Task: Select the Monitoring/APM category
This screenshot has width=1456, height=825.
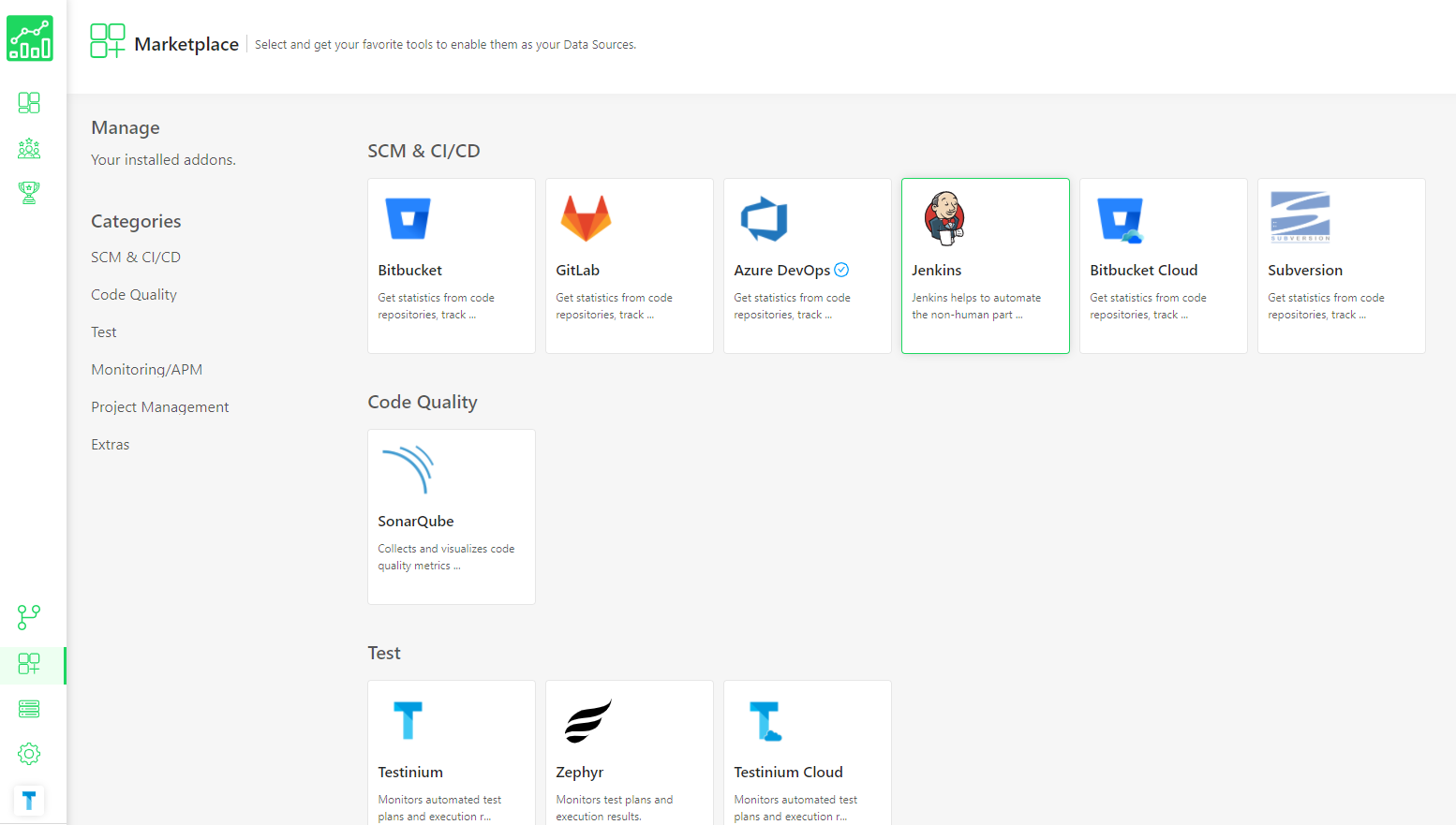Action: [x=147, y=369]
